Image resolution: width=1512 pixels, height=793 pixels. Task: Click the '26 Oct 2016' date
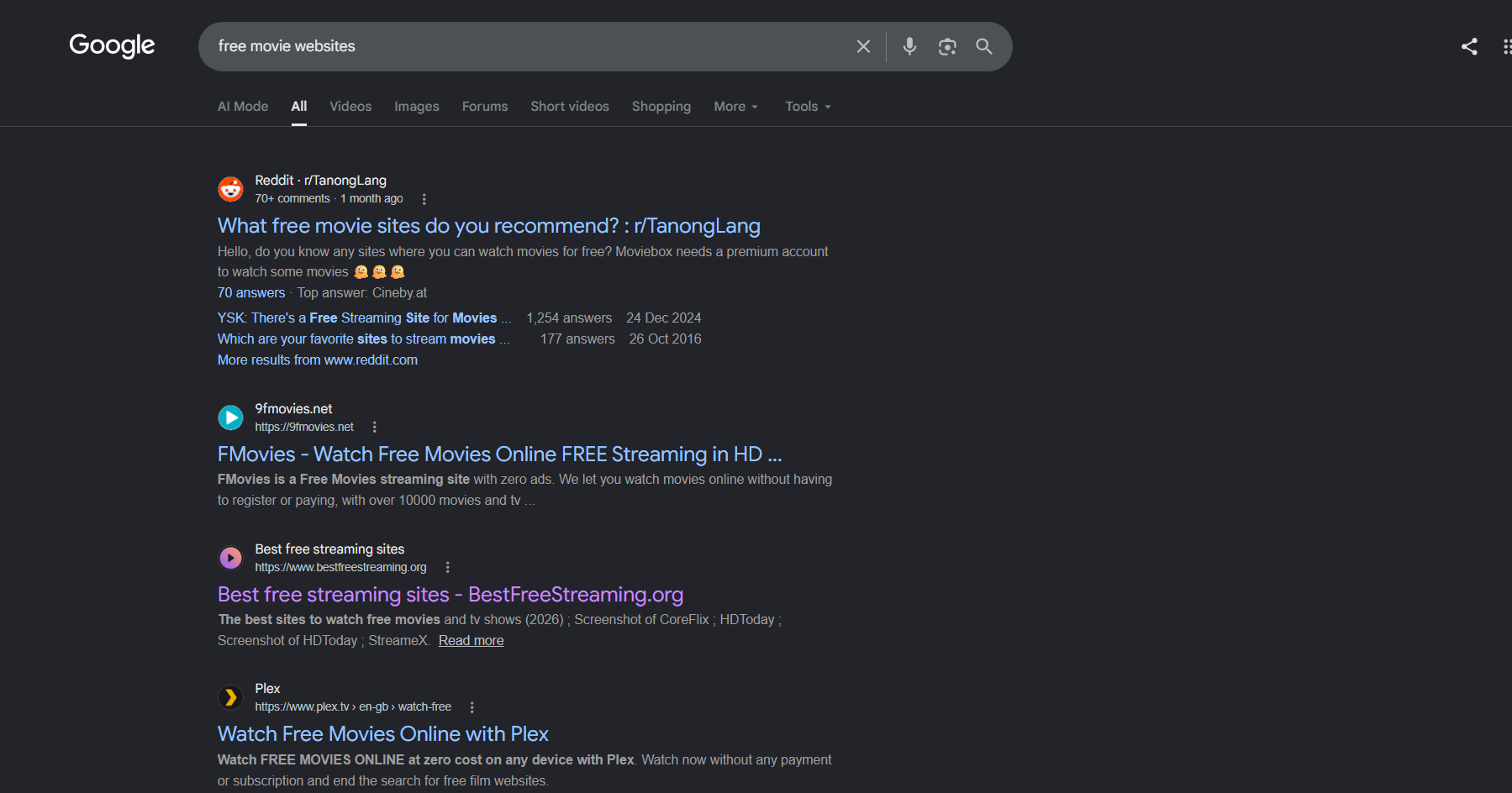(x=665, y=339)
